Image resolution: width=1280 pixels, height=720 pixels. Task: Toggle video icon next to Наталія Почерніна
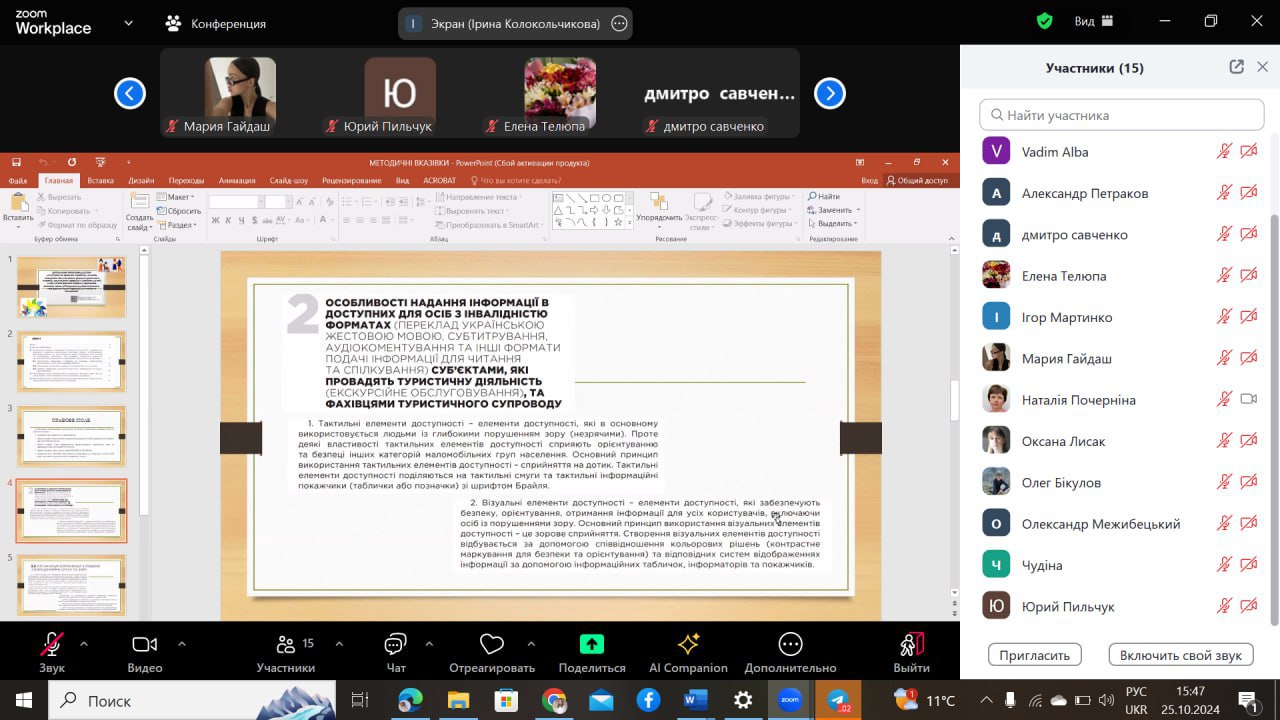(x=1248, y=399)
